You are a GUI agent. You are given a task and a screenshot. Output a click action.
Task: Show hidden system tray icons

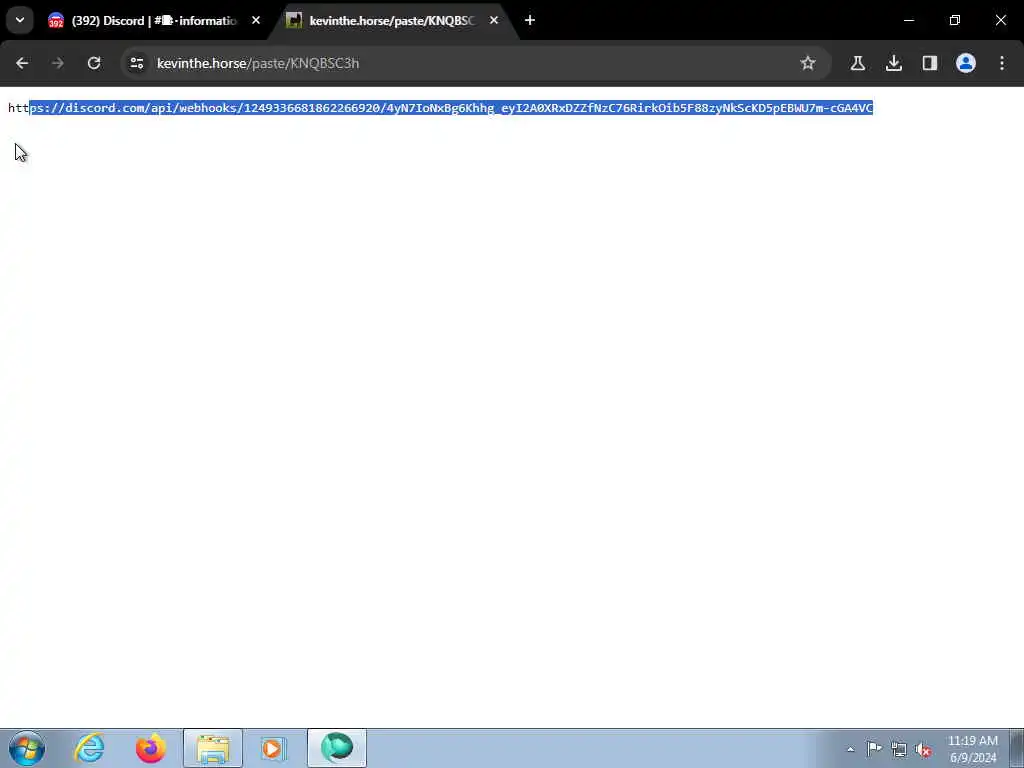pyautogui.click(x=850, y=749)
